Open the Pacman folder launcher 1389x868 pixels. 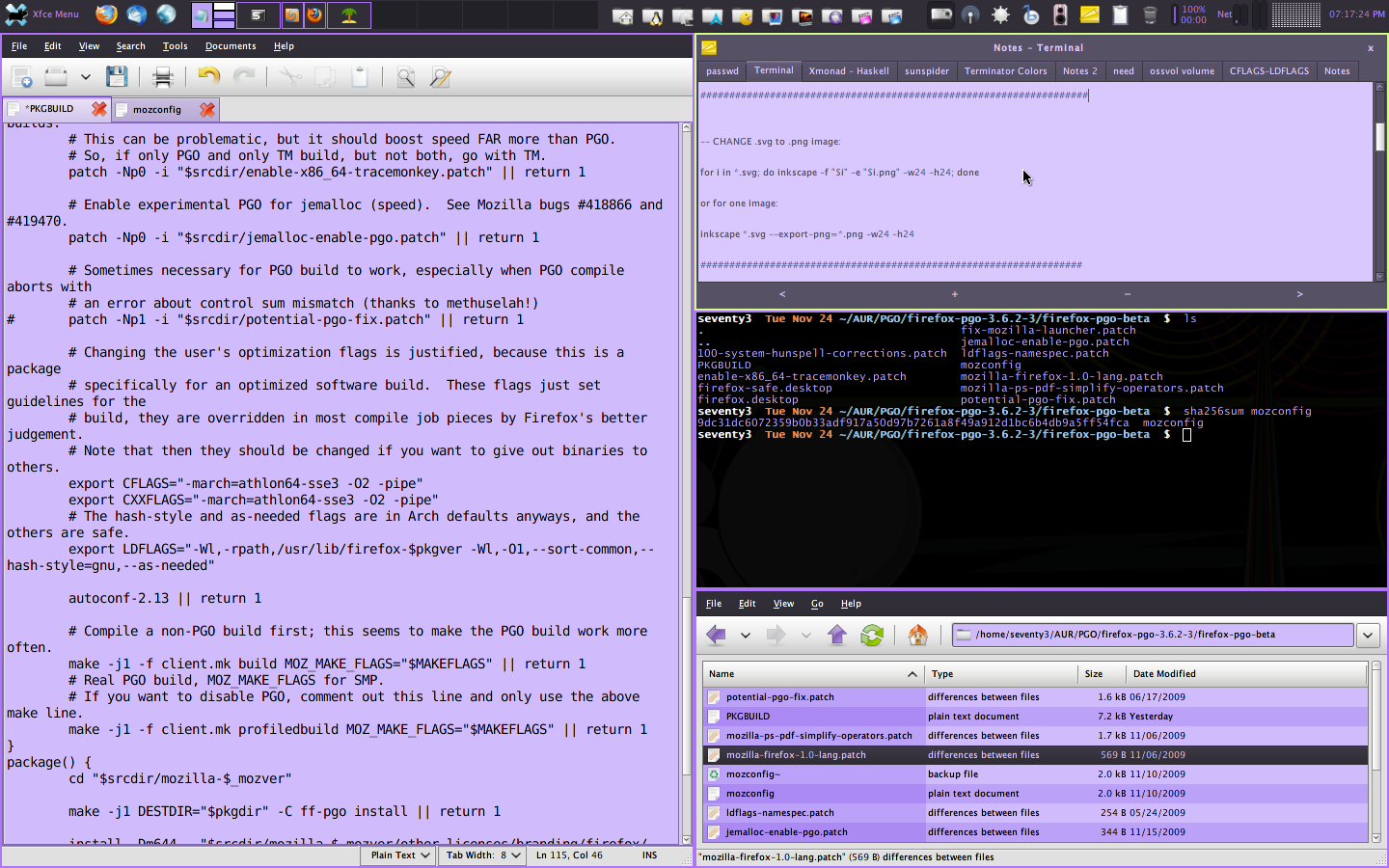[x=742, y=15]
